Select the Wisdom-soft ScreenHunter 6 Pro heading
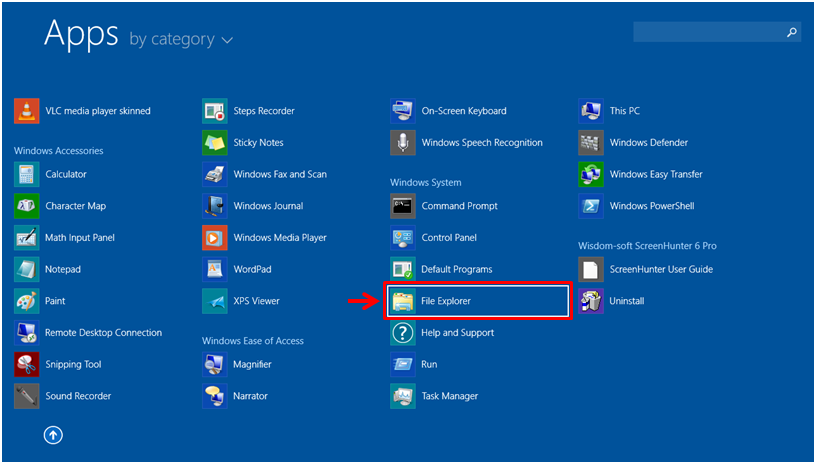 [647, 246]
